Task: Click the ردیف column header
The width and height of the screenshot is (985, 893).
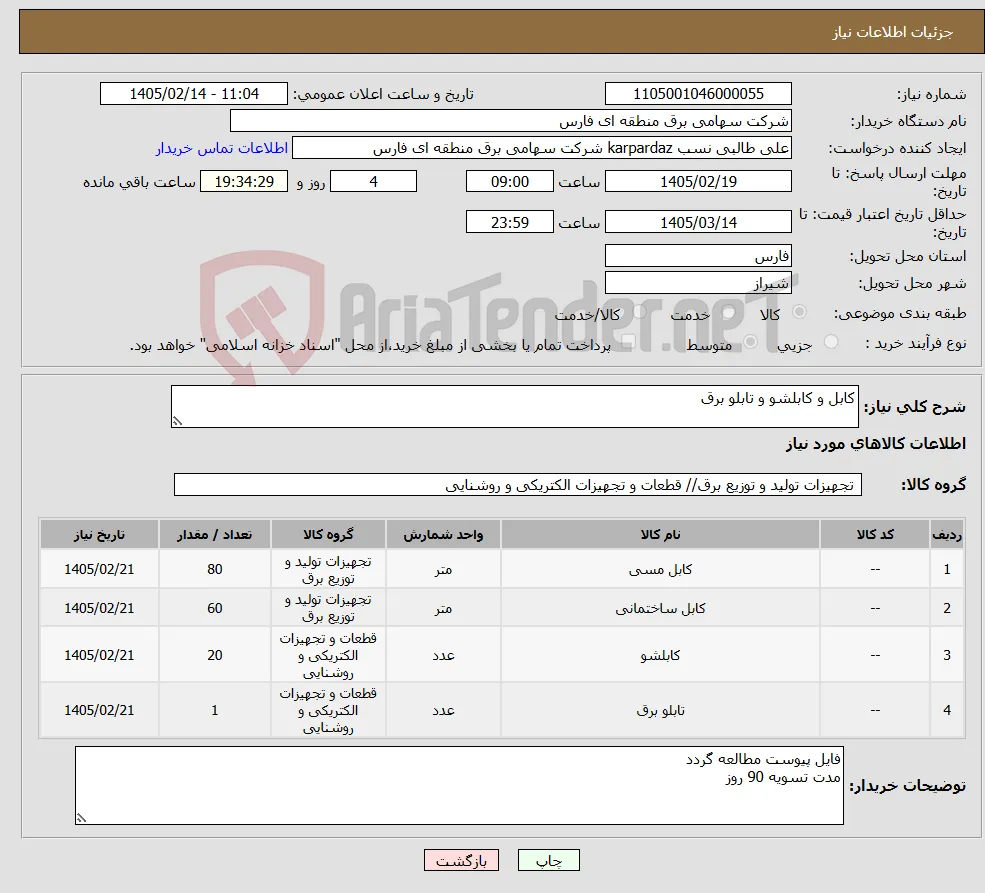Action: pos(947,534)
